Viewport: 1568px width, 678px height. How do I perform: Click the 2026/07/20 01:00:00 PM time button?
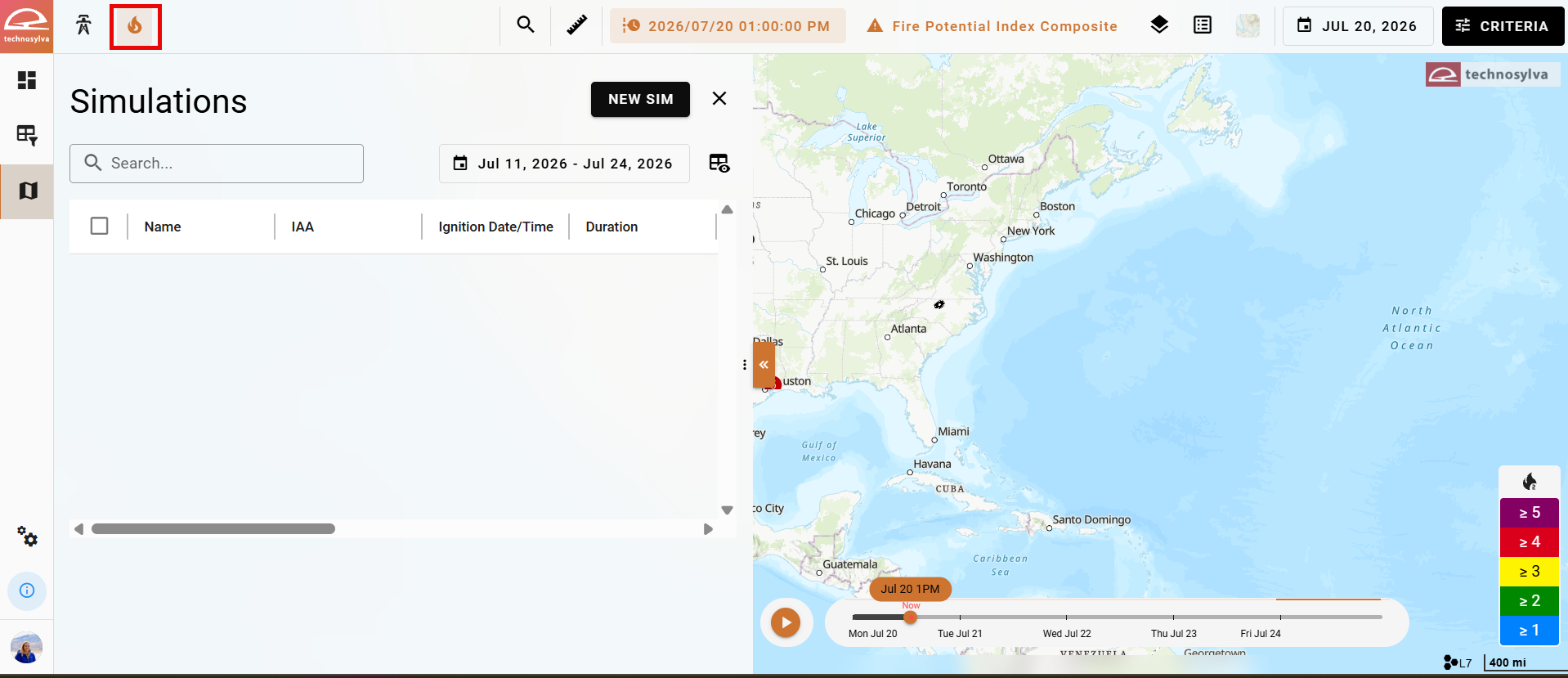(x=728, y=26)
